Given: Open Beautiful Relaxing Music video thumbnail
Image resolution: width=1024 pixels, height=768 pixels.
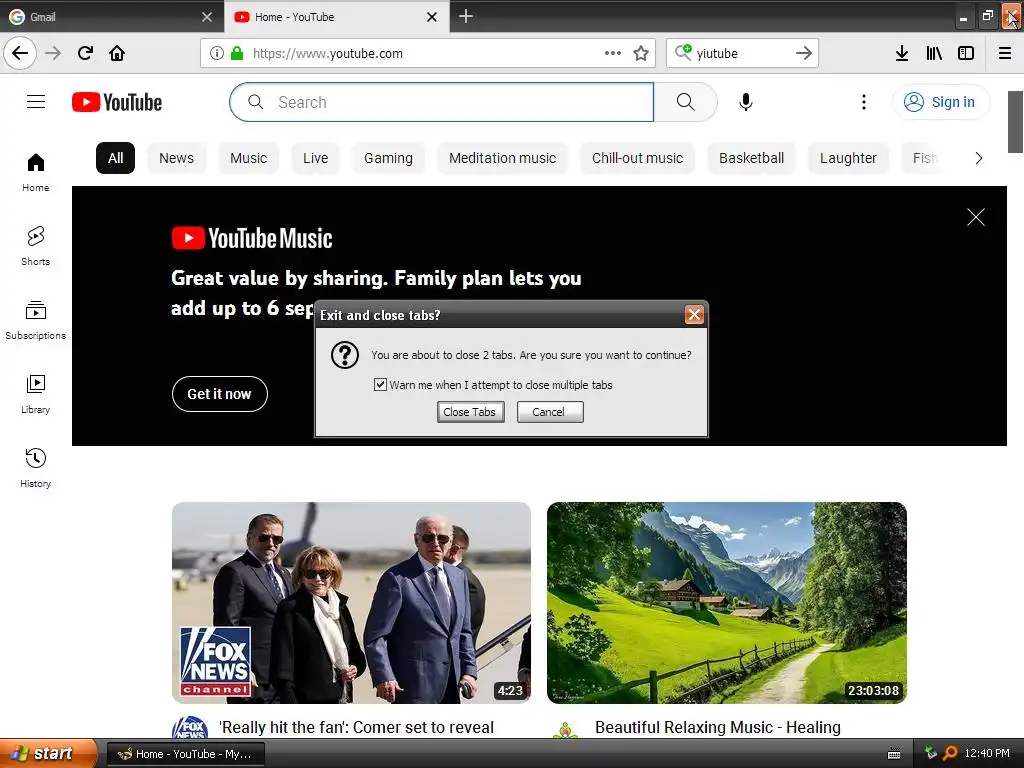Looking at the screenshot, I should pyautogui.click(x=726, y=602).
